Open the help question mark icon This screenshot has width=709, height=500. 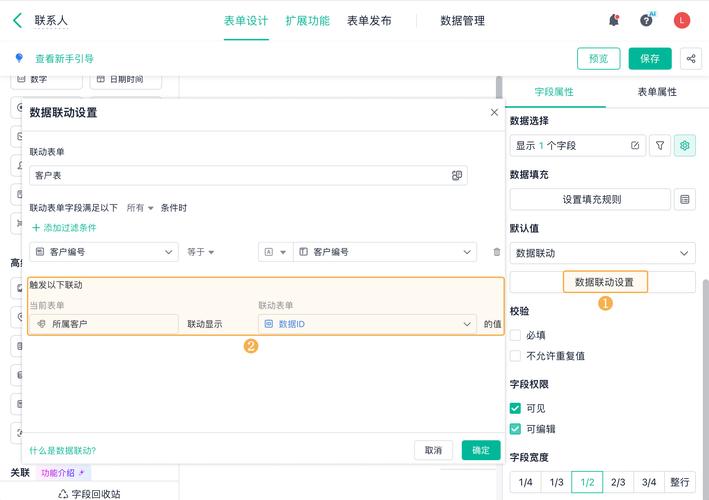point(647,20)
